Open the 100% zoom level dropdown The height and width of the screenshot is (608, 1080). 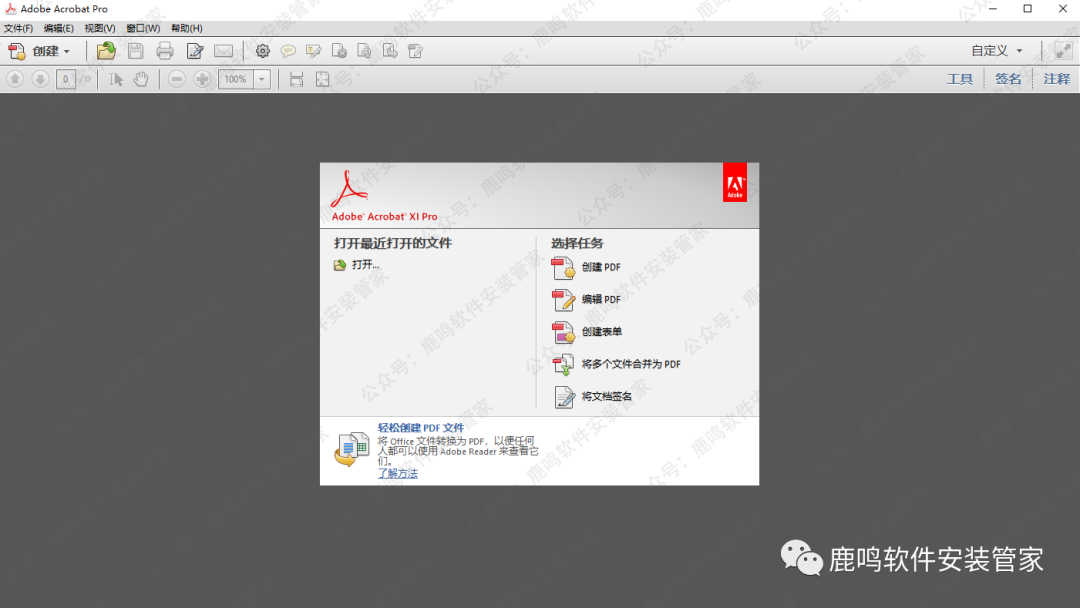point(262,79)
